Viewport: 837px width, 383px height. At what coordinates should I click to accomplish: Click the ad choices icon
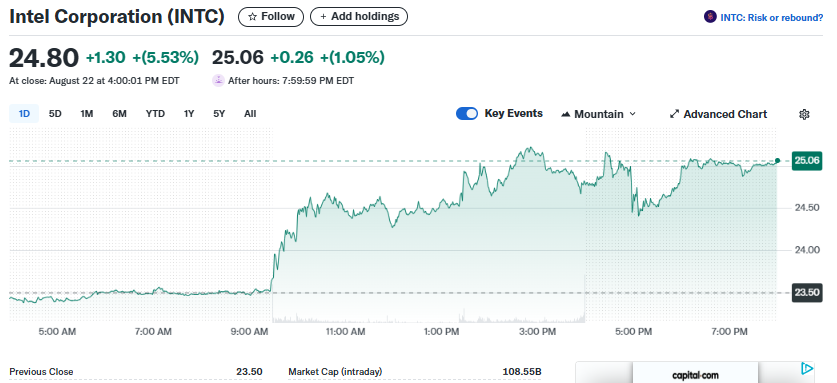807,369
